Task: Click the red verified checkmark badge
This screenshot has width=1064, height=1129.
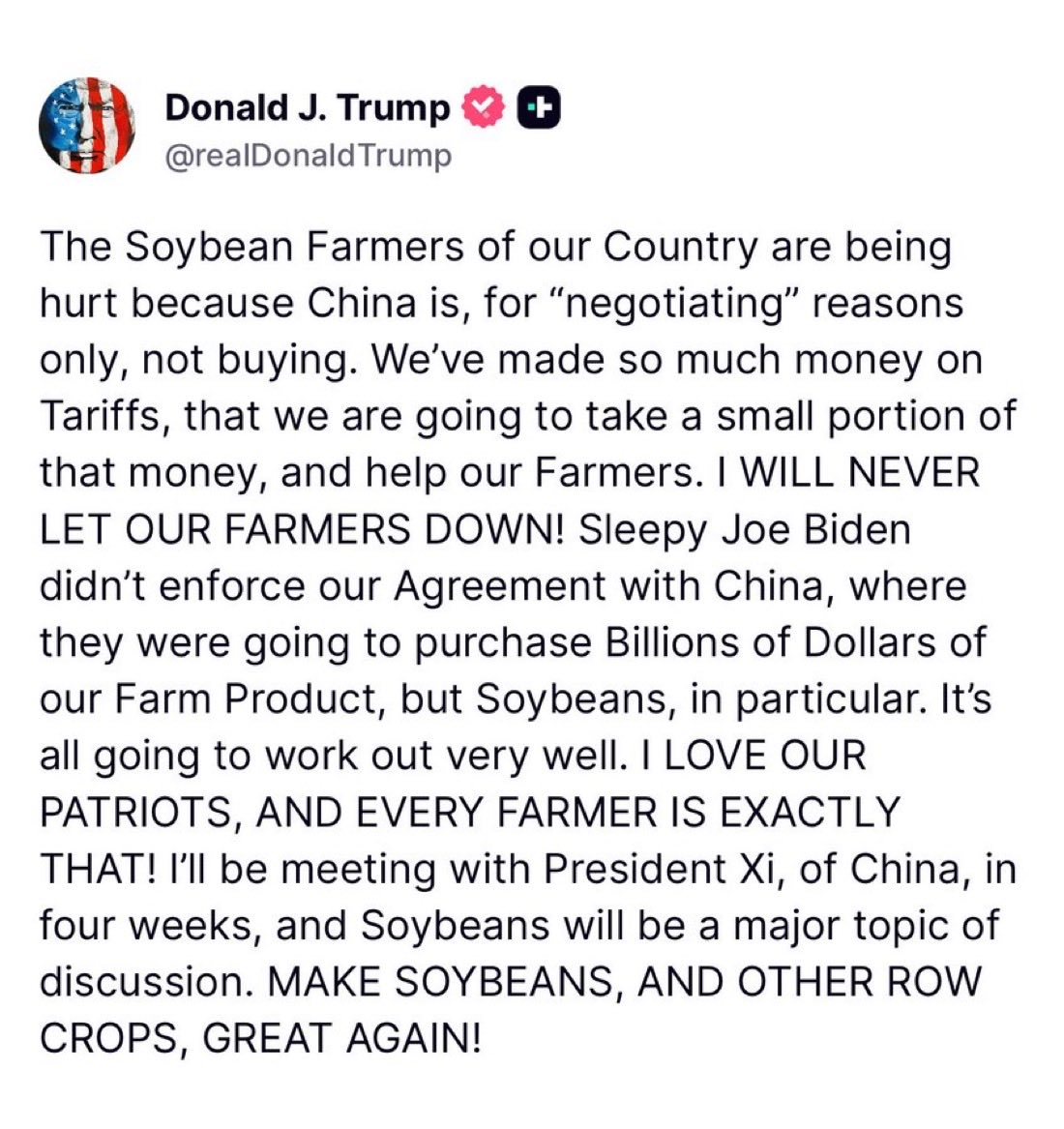Action: coord(486,108)
